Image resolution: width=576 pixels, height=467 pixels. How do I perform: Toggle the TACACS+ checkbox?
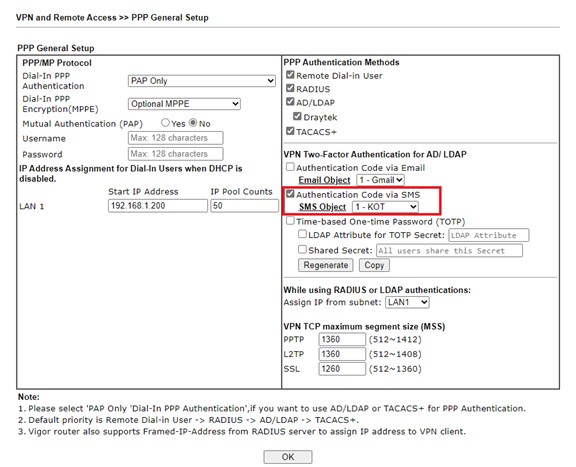tap(290, 131)
